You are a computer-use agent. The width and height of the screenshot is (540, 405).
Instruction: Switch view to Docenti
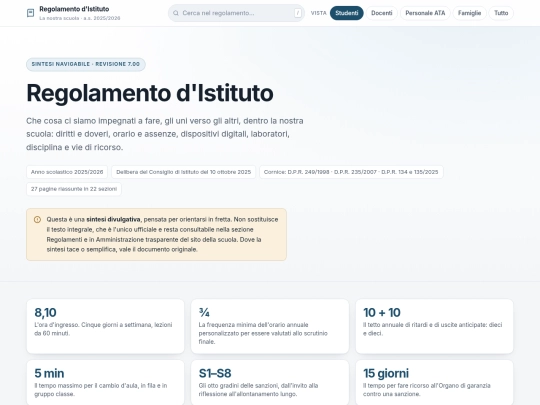(x=382, y=13)
